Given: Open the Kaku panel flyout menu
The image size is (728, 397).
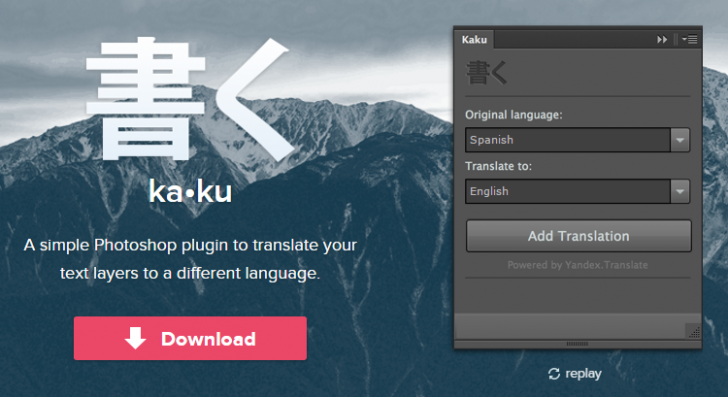Looking at the screenshot, I should point(689,40).
